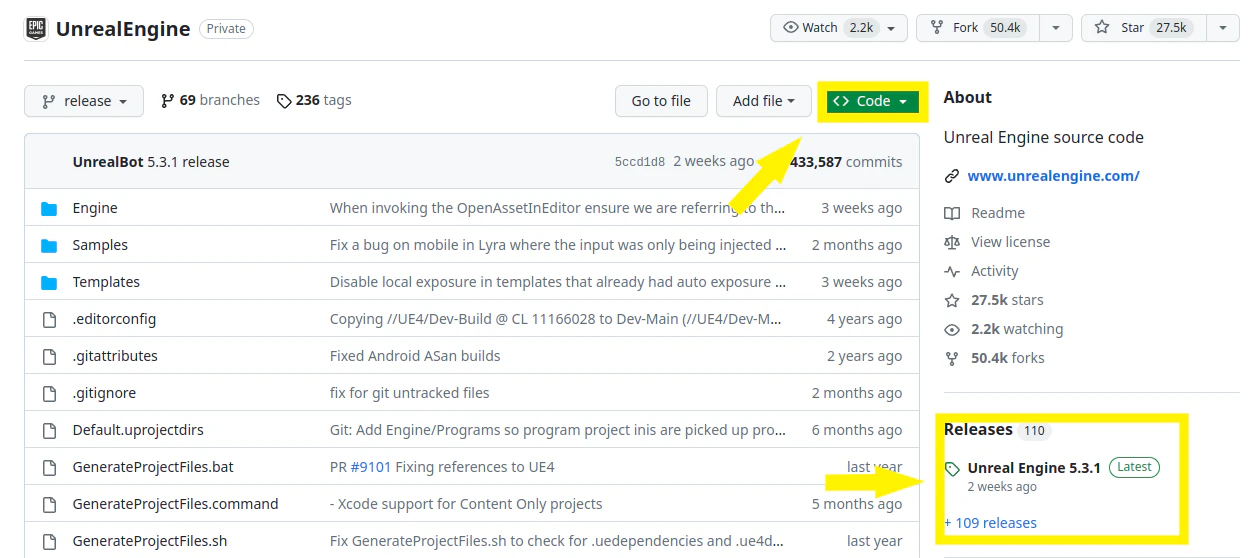Click the eye icon beside 2.2k watching
1256x558 pixels.
(x=952, y=329)
